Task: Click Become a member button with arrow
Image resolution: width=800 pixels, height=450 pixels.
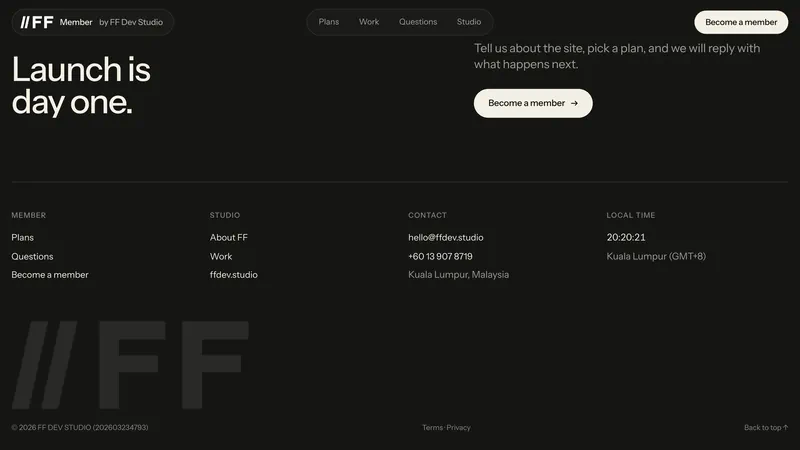Action: tap(533, 103)
